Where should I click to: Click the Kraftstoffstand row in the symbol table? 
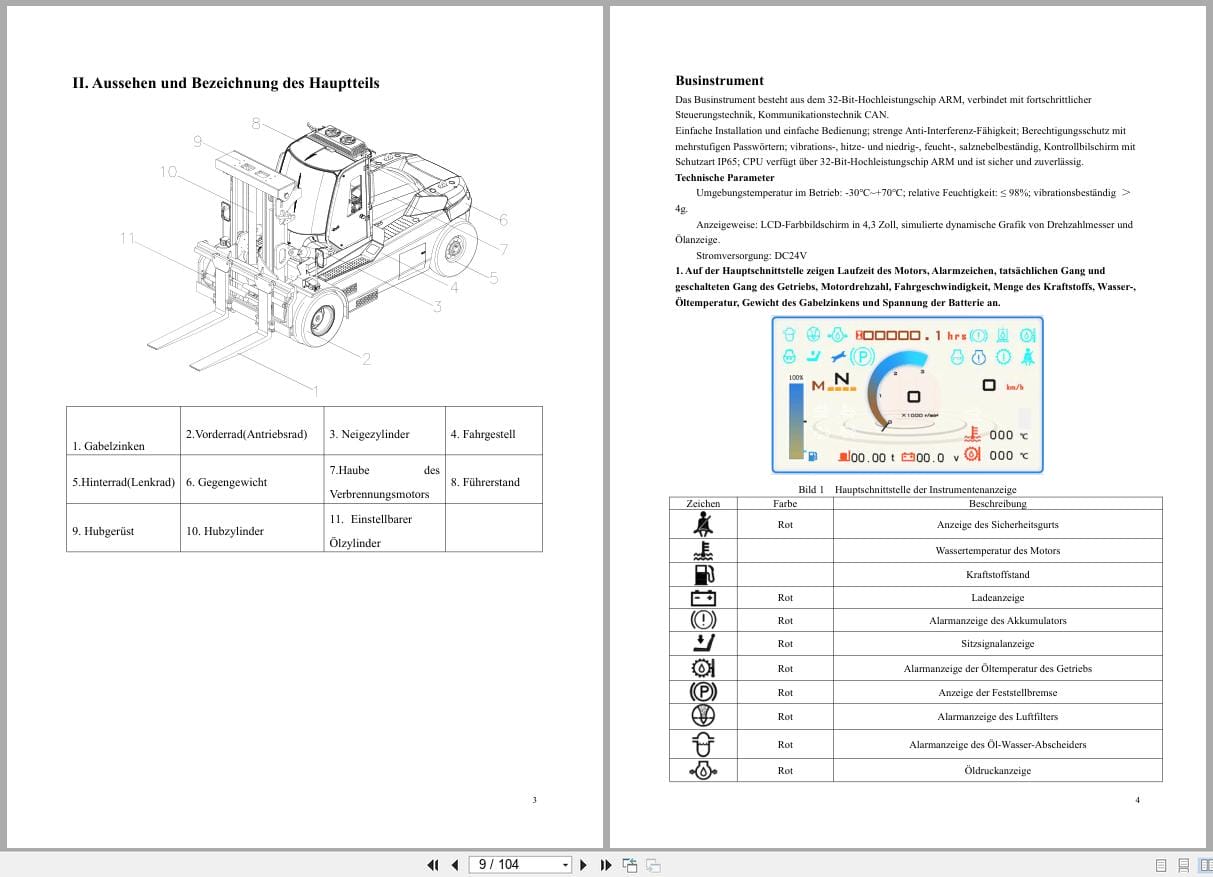996,574
